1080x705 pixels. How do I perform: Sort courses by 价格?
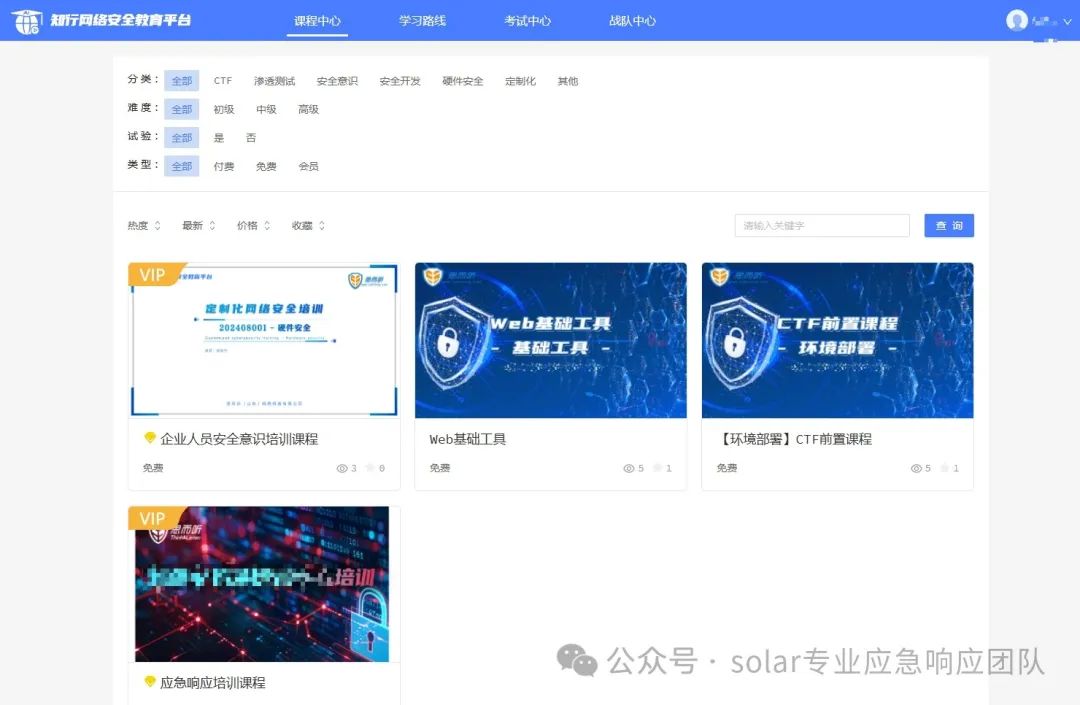coord(253,225)
